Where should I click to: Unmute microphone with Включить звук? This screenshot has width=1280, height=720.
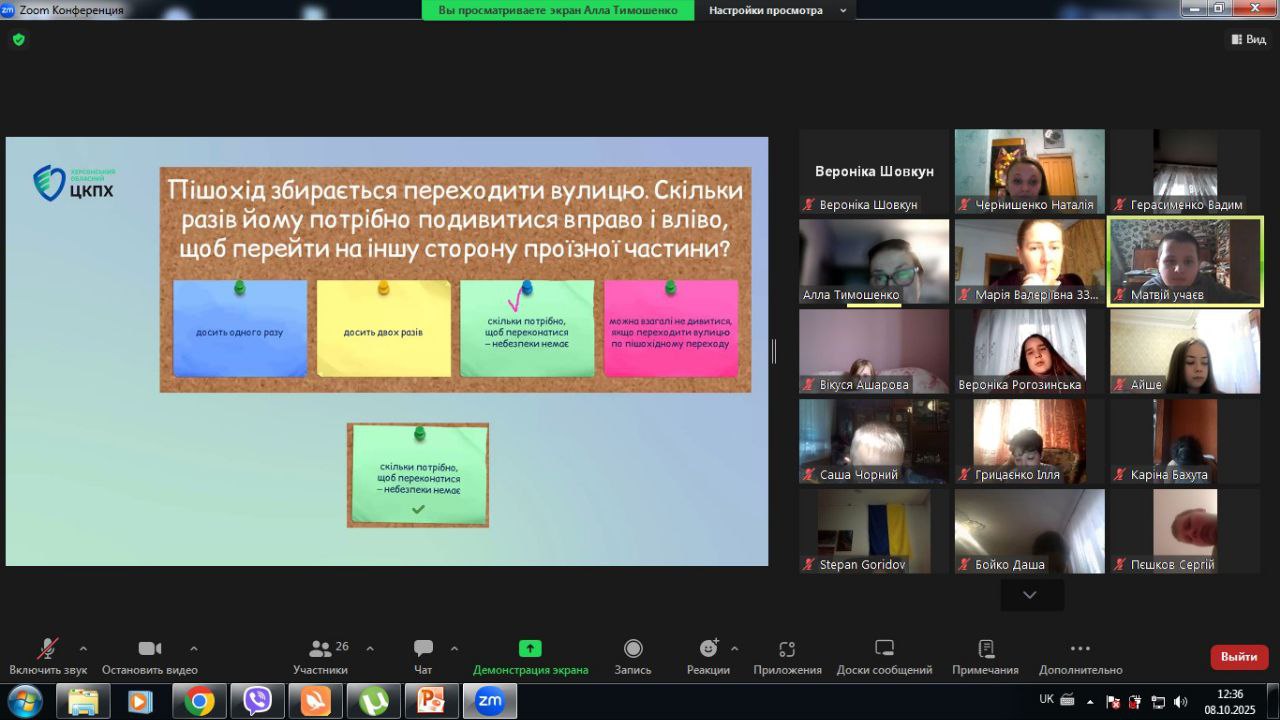click(47, 649)
